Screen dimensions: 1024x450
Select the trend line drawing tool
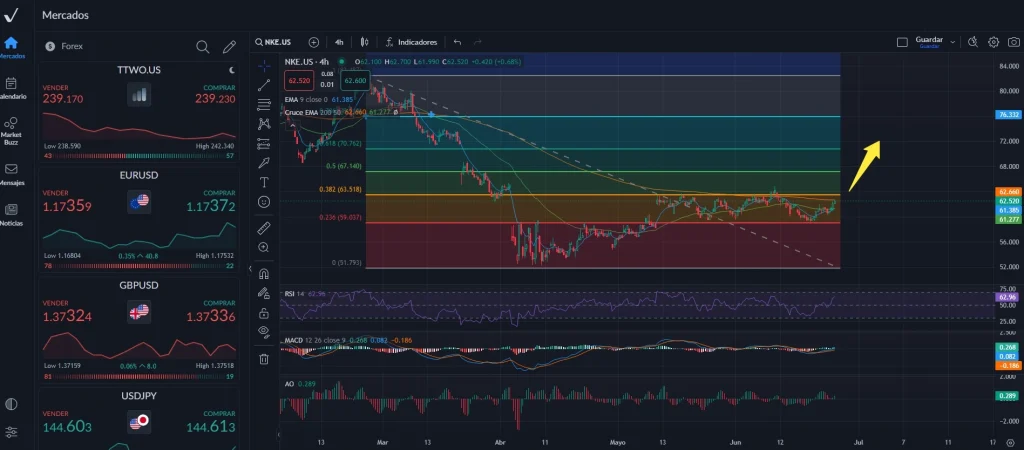click(x=264, y=85)
